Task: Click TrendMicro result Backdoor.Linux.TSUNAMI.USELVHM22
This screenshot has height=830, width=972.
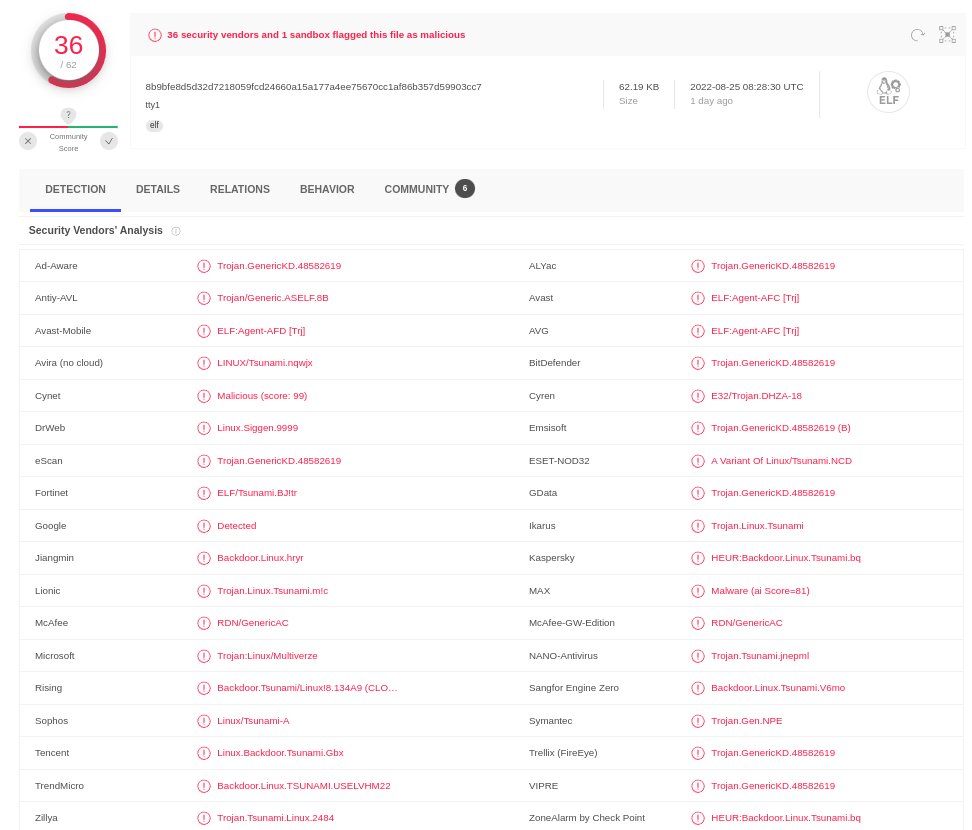Action: click(x=304, y=785)
